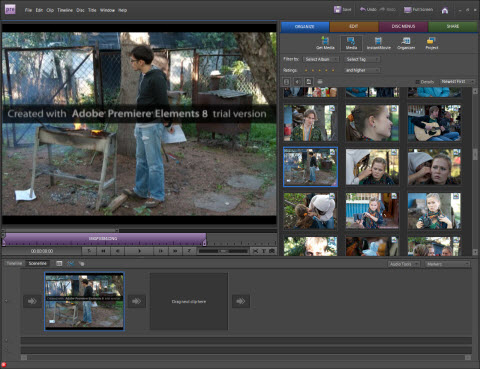
Task: Switch to the Timeline tab
Action: (14, 263)
